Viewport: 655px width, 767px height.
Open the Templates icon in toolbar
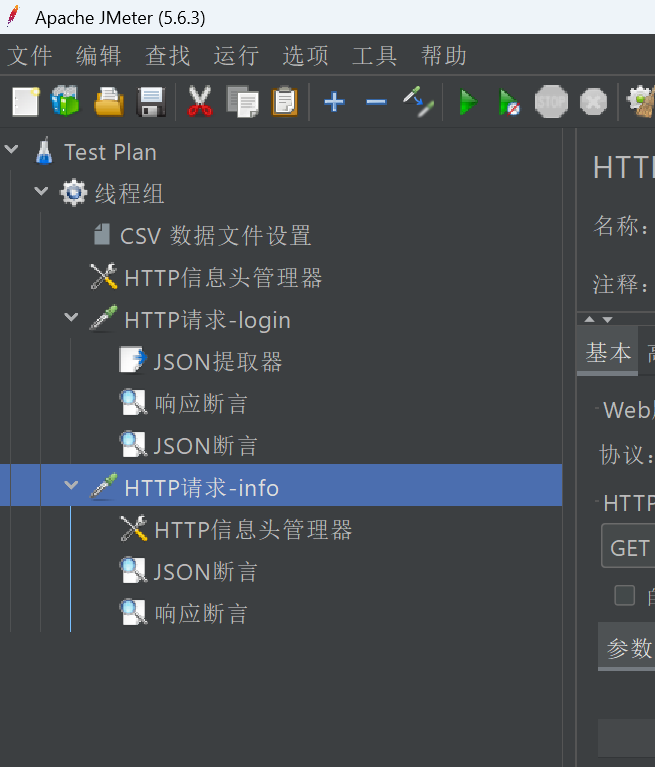tap(66, 101)
